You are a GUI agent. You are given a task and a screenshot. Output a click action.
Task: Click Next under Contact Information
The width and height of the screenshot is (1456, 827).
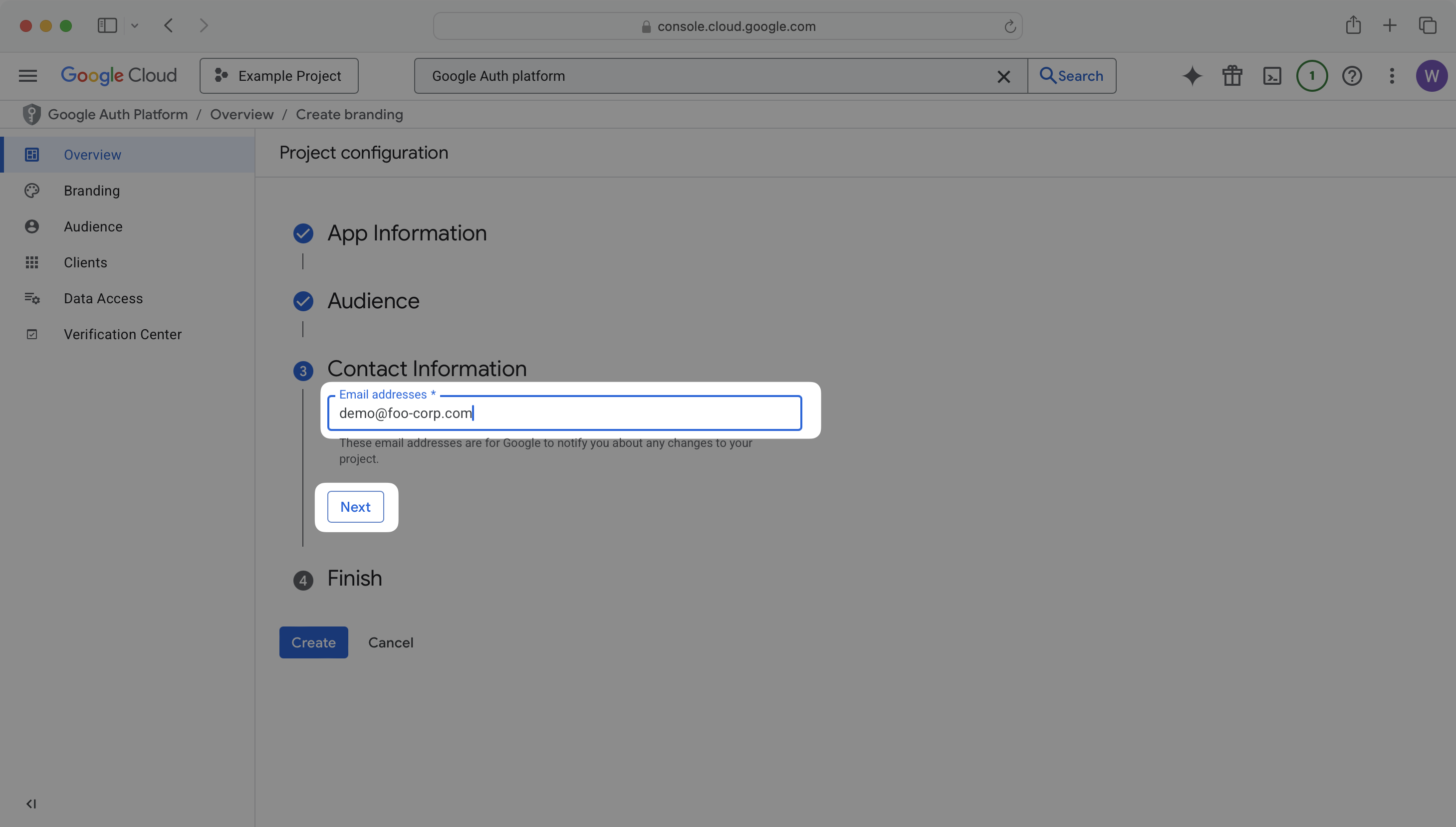356,507
